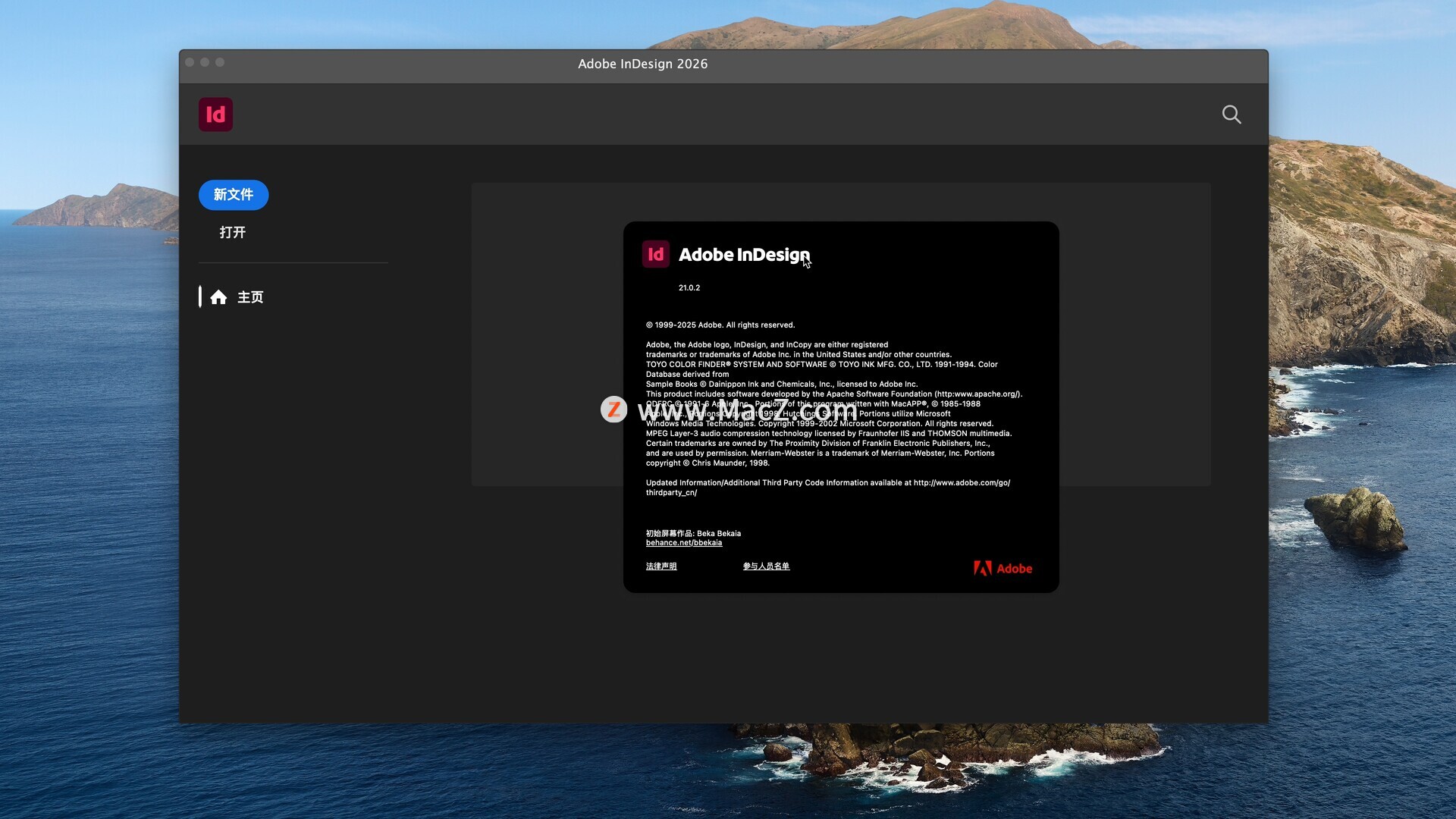Screen dimensions: 1456x819
Task: Click the InDesign Id logo in header
Action: pyautogui.click(x=215, y=115)
